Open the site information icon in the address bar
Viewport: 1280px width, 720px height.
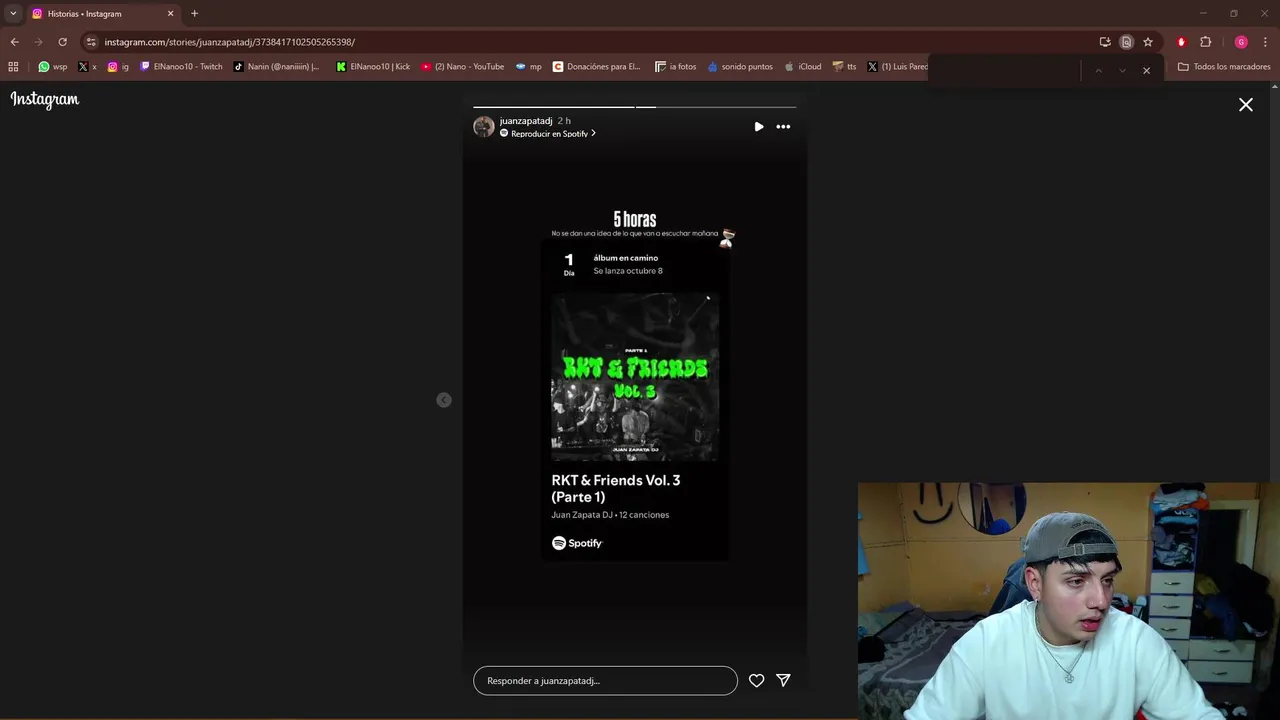pos(91,42)
